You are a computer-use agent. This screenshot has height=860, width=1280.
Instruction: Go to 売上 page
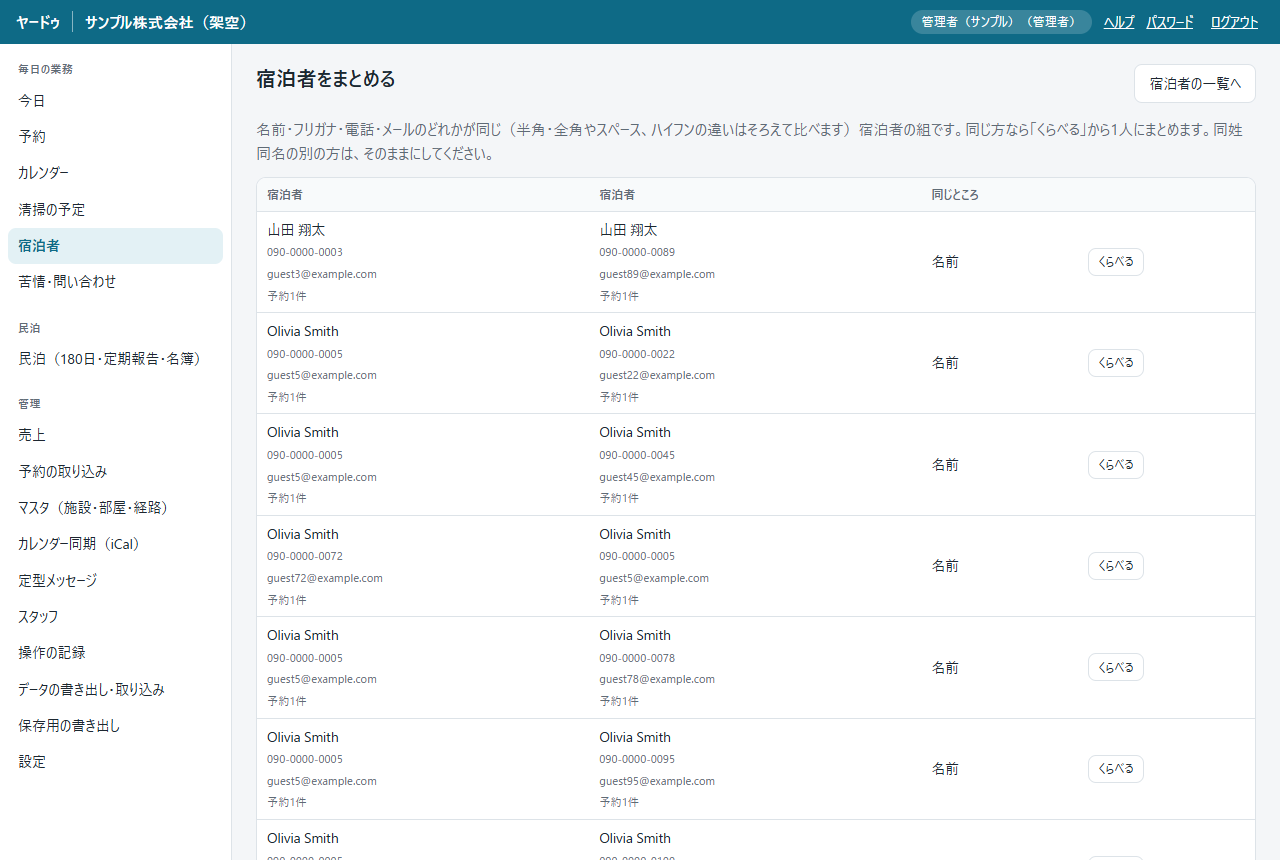(x=115, y=435)
